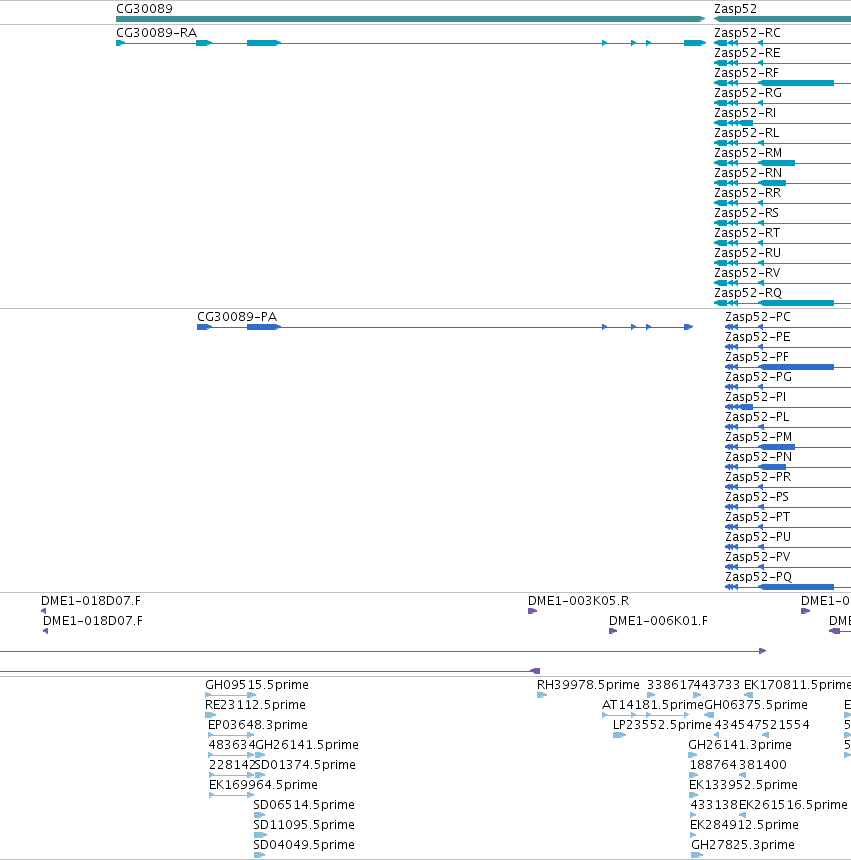Viewport: 851px width, 860px height.
Task: Select CDS label Zasp52-PM
Action: coord(758,437)
